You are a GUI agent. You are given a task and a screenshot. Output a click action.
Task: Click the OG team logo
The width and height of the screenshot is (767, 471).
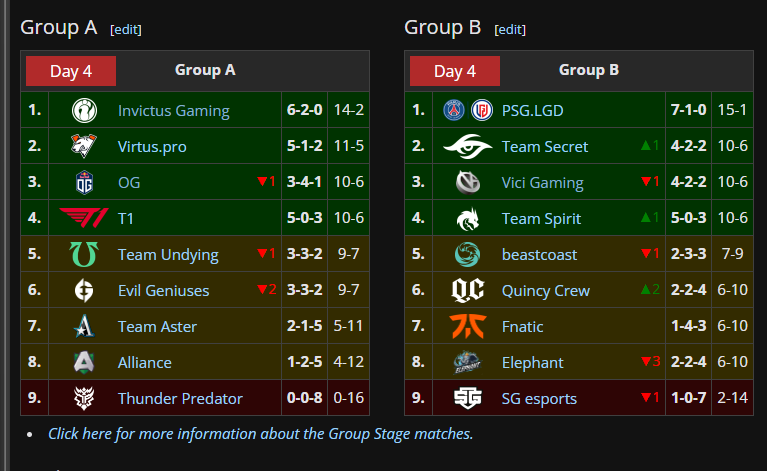pos(85,183)
